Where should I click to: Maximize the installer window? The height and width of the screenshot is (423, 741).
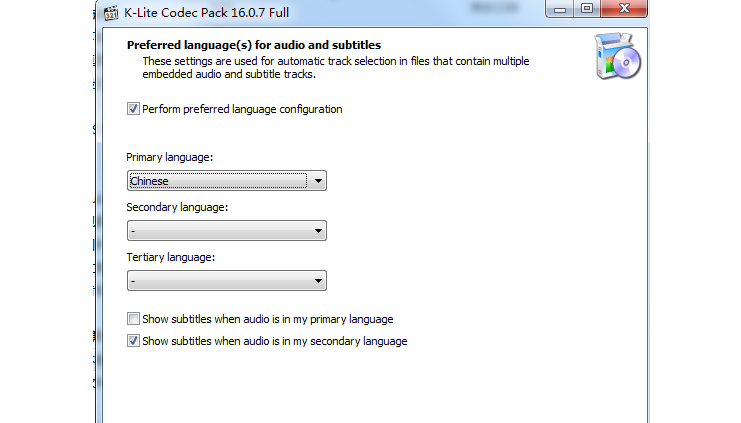[x=587, y=9]
